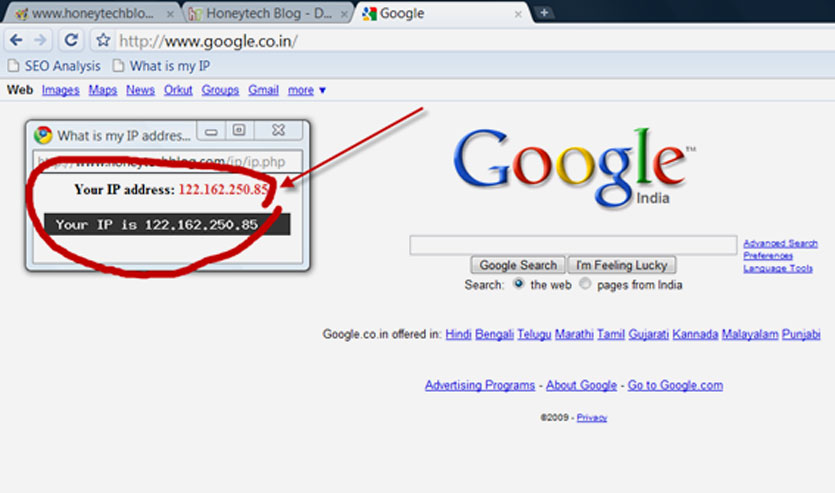The height and width of the screenshot is (493, 835).
Task: Go forward using the browser forward arrow
Action: (x=40, y=40)
